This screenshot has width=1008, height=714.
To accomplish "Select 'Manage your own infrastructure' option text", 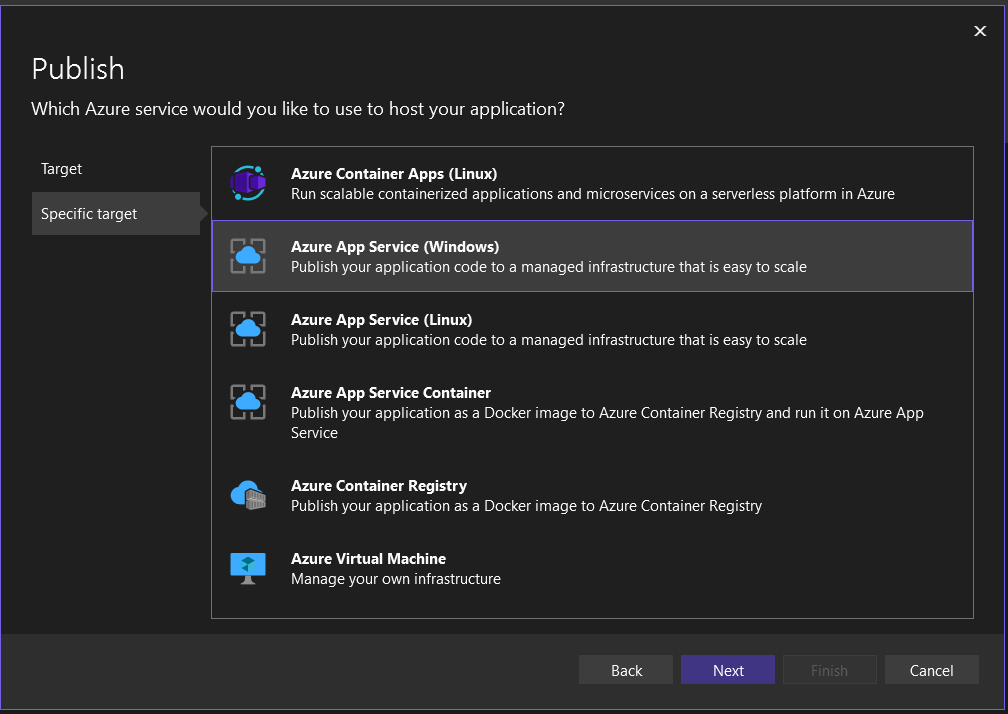I will click(395, 578).
